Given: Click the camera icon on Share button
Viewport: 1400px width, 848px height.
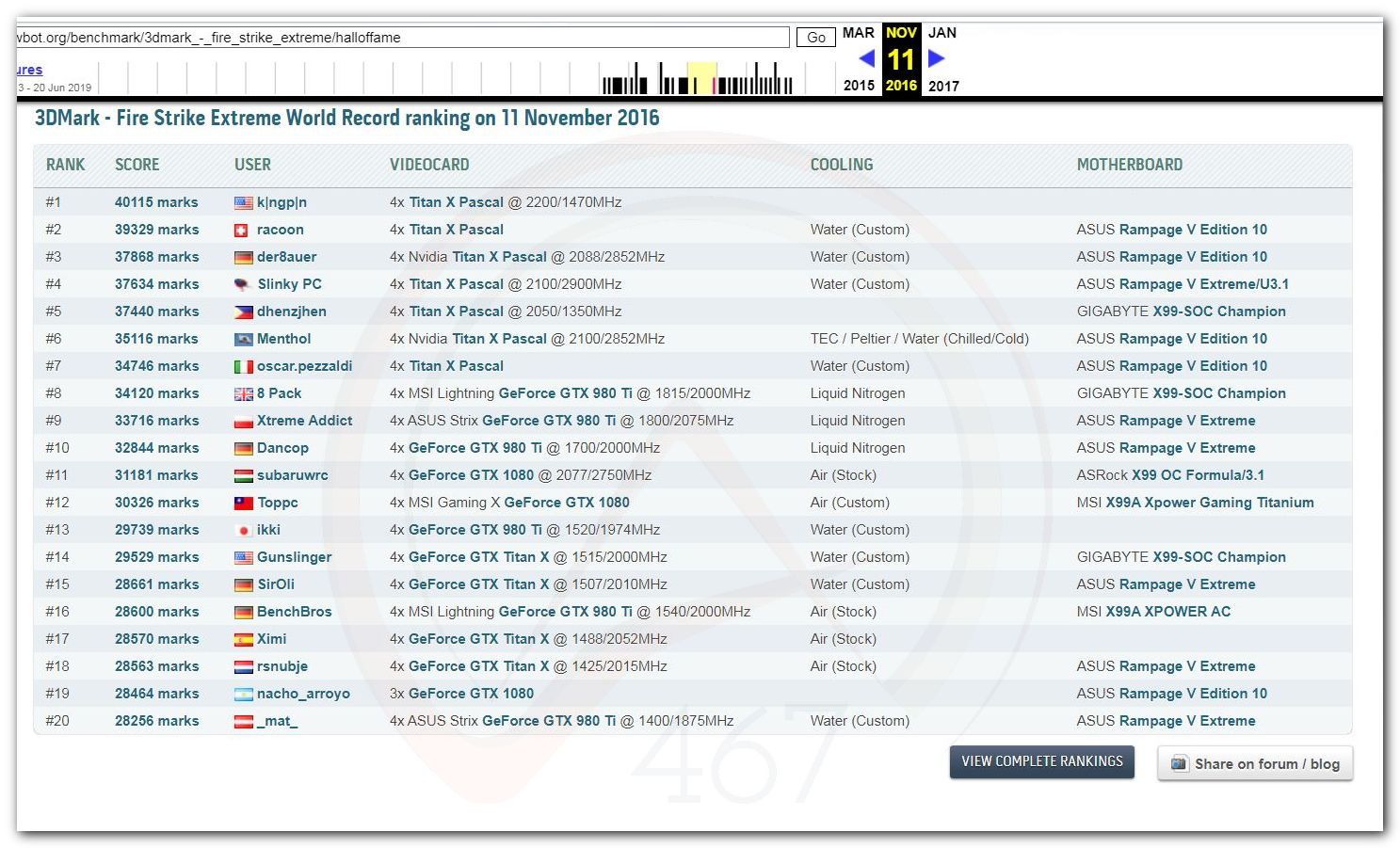Looking at the screenshot, I should click(1179, 763).
